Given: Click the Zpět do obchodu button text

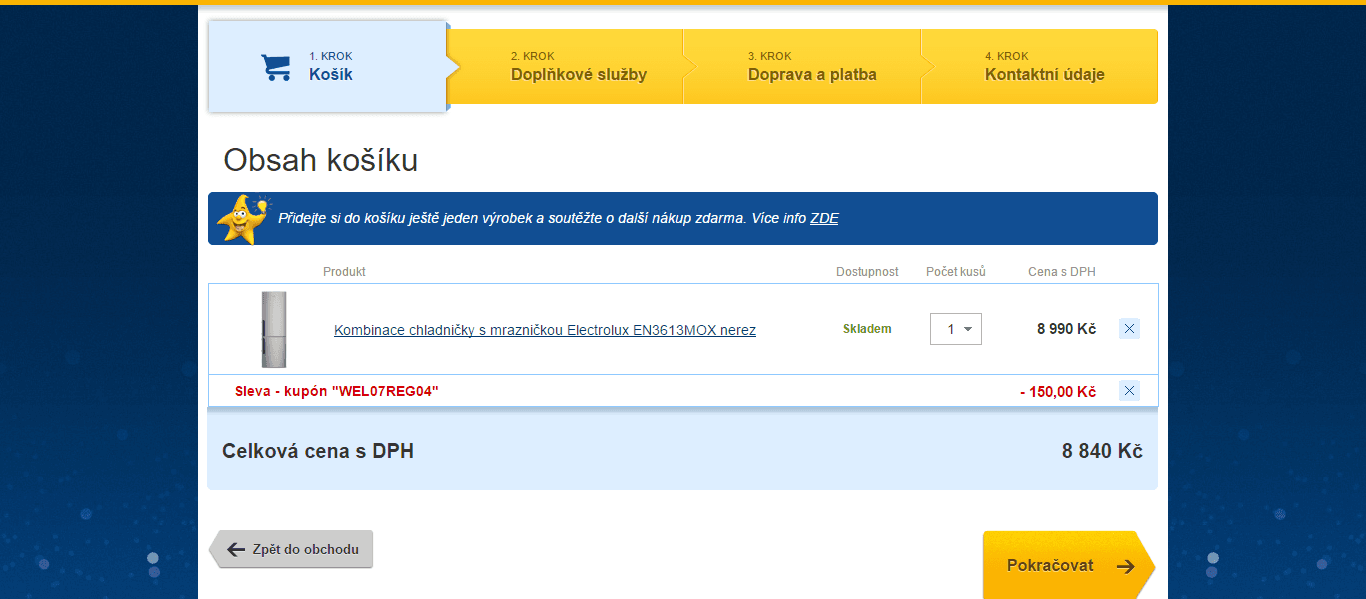Looking at the screenshot, I should tap(305, 549).
